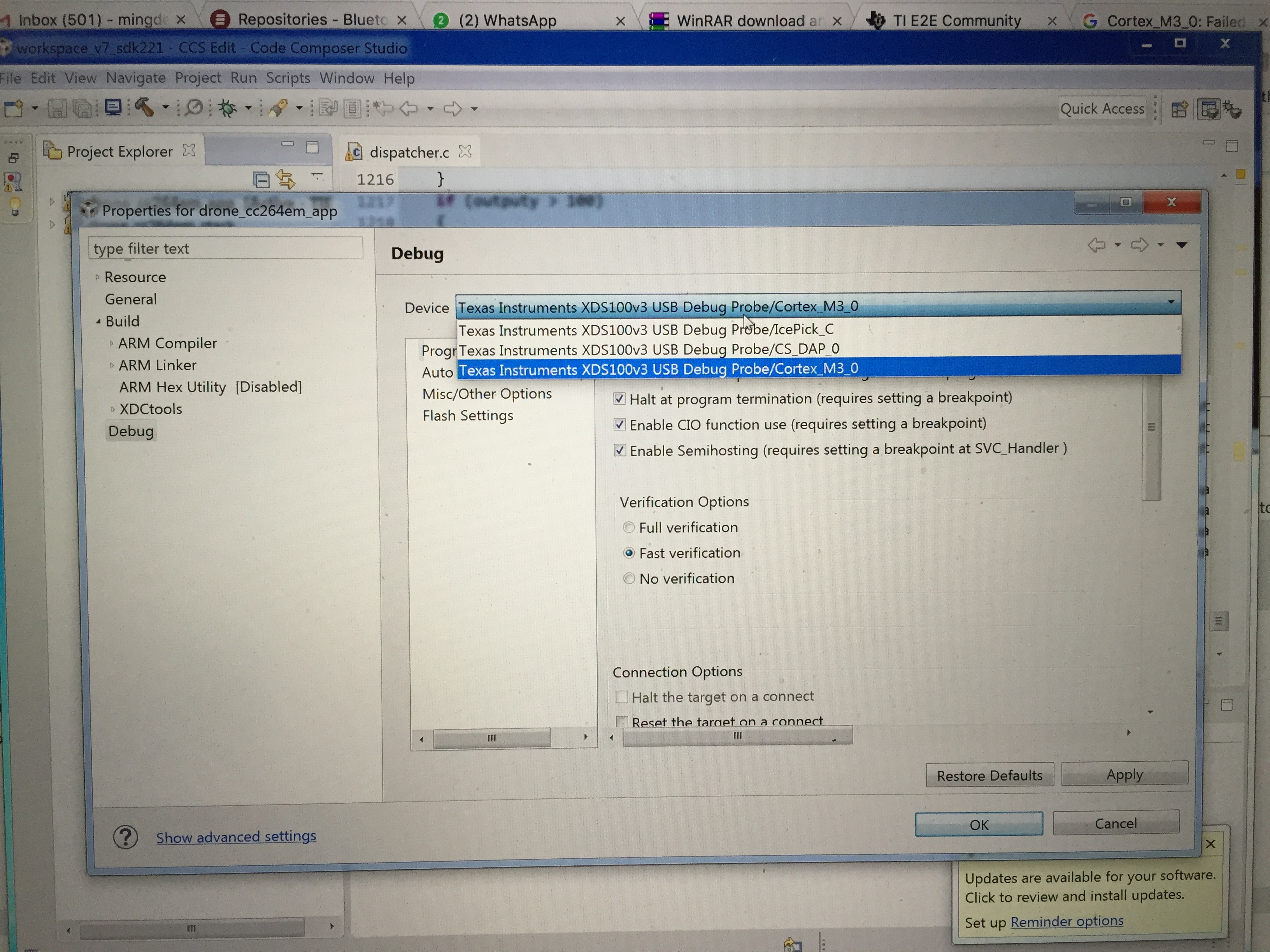Click the Properties dialog back arrow

coord(1096,246)
